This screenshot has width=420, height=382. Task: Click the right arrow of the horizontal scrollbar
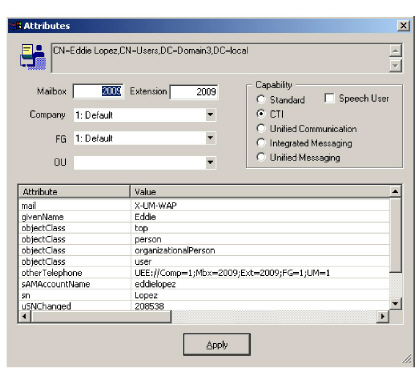[383, 316]
